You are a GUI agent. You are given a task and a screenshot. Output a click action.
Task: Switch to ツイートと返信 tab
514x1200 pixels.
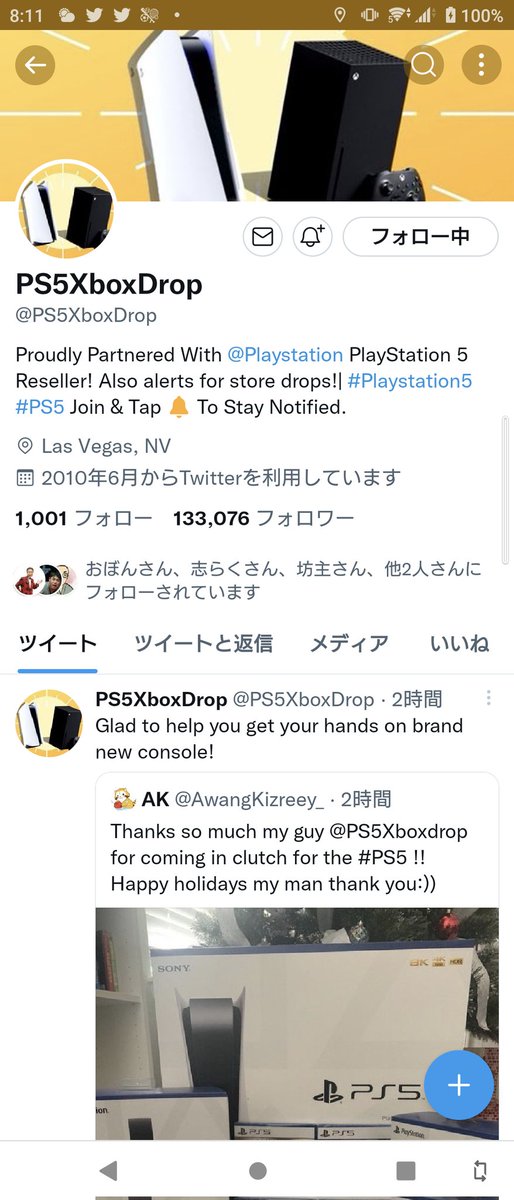[203, 644]
